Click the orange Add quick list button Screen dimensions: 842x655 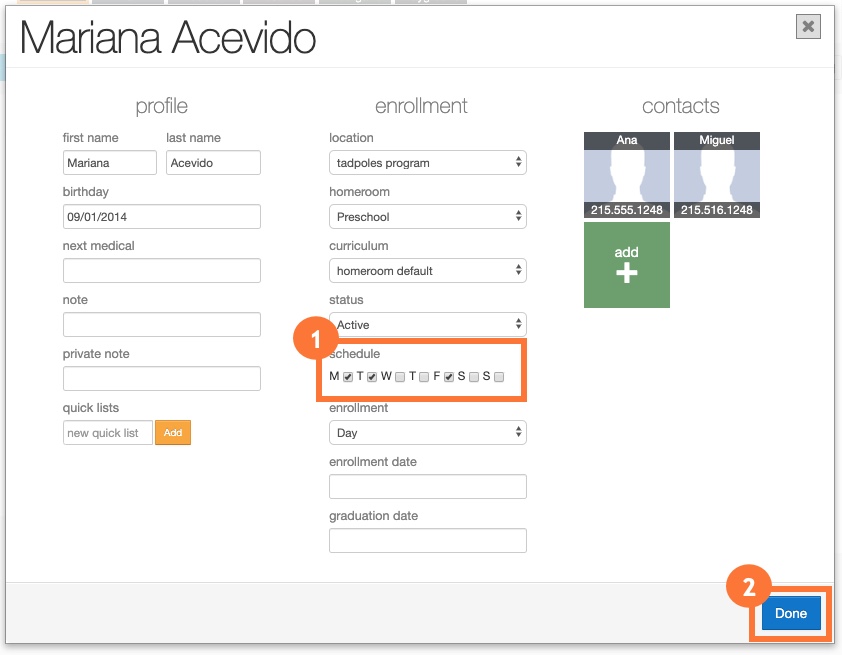[x=173, y=433]
